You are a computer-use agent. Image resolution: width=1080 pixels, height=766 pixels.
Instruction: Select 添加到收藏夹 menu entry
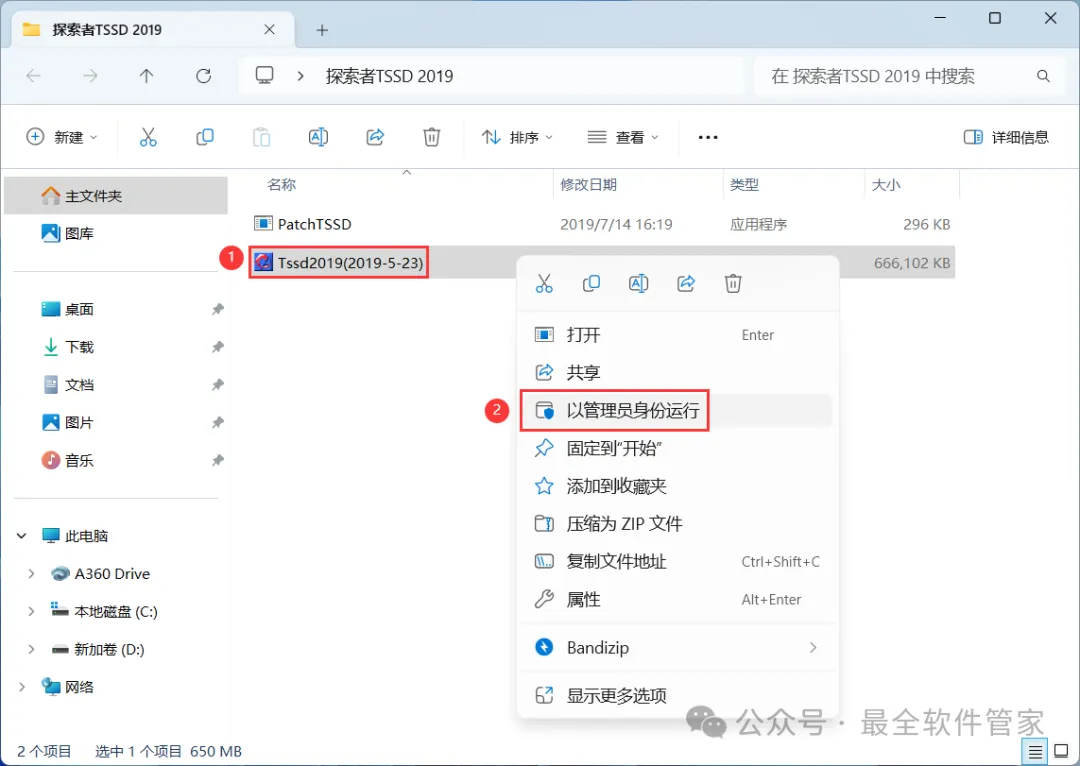click(x=677, y=486)
